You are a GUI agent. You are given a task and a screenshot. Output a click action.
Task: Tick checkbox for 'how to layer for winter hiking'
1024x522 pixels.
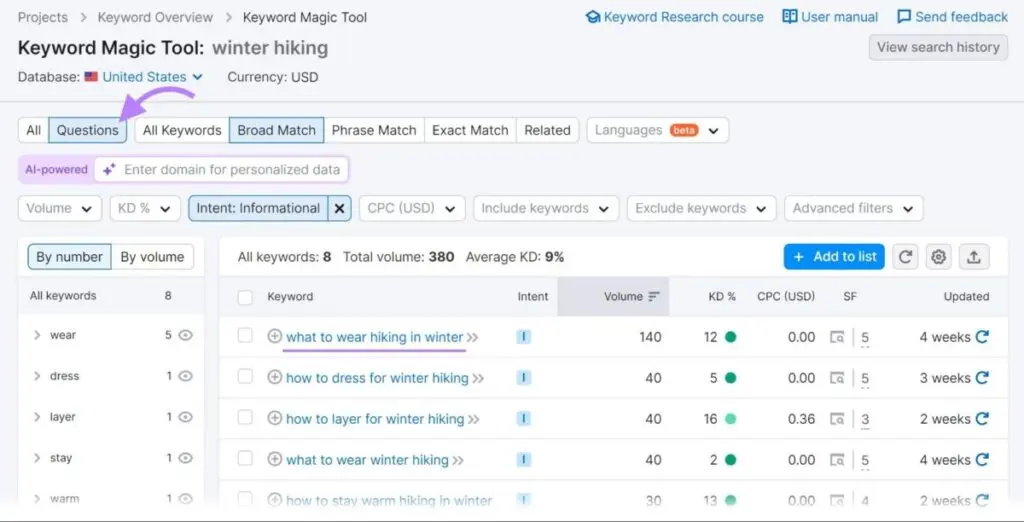tap(245, 419)
